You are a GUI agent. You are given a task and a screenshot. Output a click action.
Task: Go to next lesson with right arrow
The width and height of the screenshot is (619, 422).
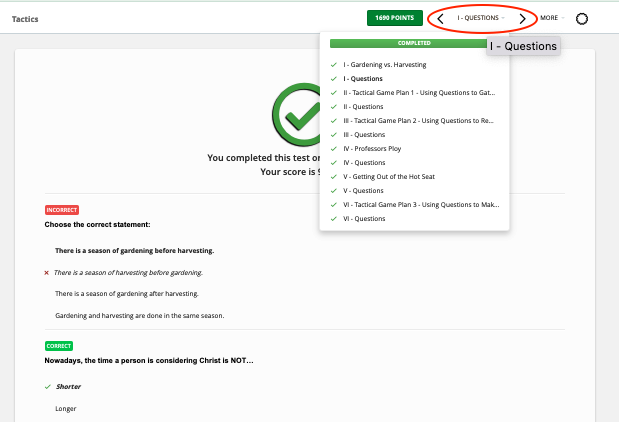coord(522,18)
